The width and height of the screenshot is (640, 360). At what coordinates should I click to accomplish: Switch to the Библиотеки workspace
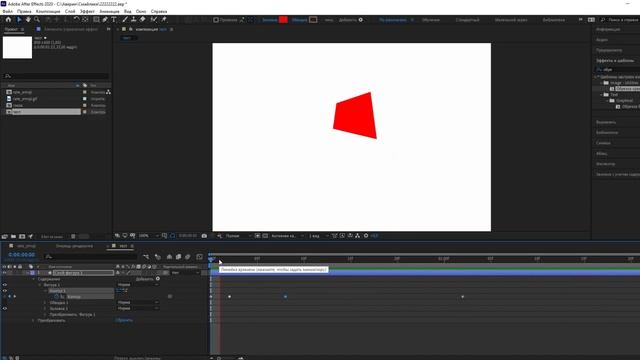pos(553,20)
